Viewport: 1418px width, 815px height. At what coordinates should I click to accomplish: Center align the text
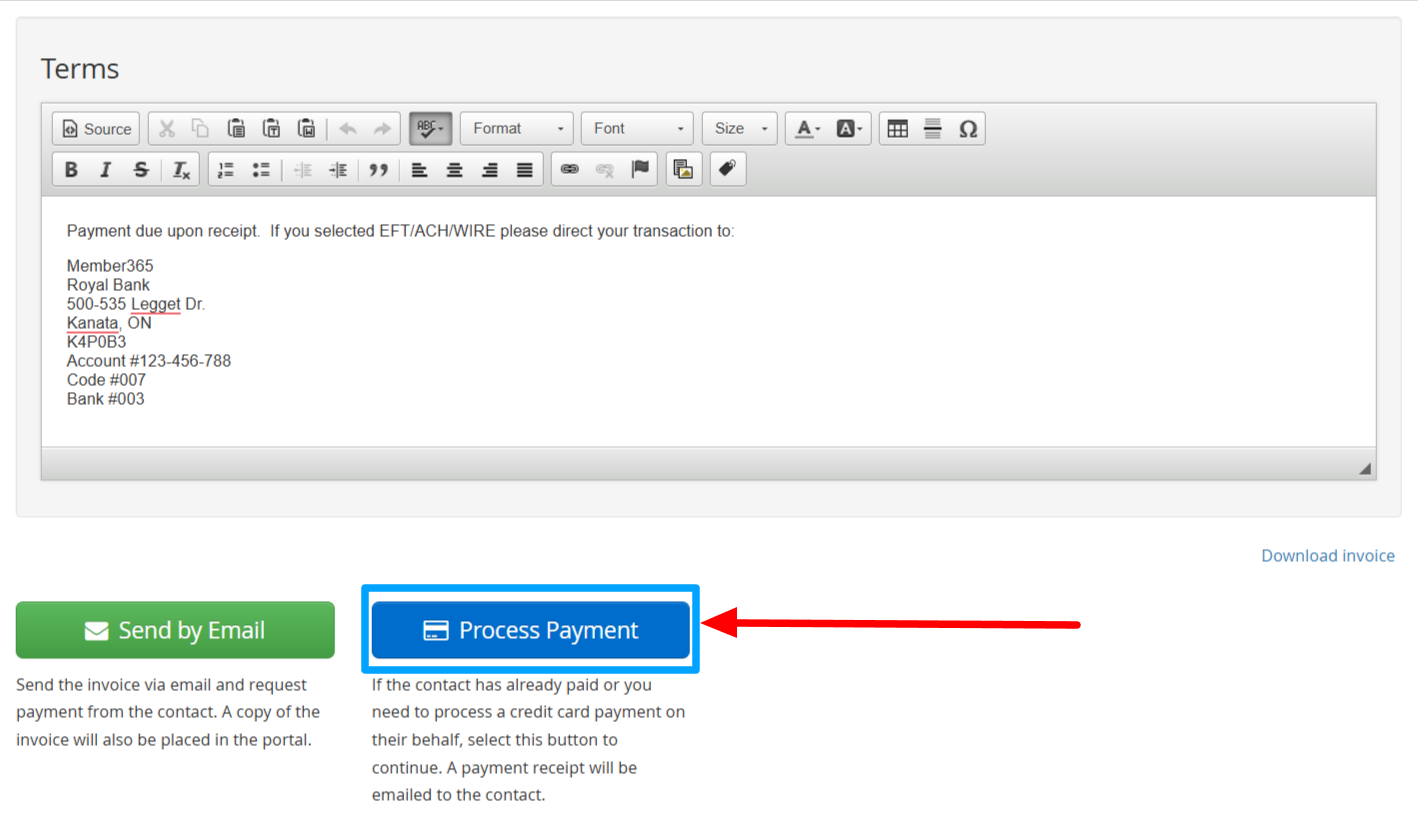coord(454,170)
